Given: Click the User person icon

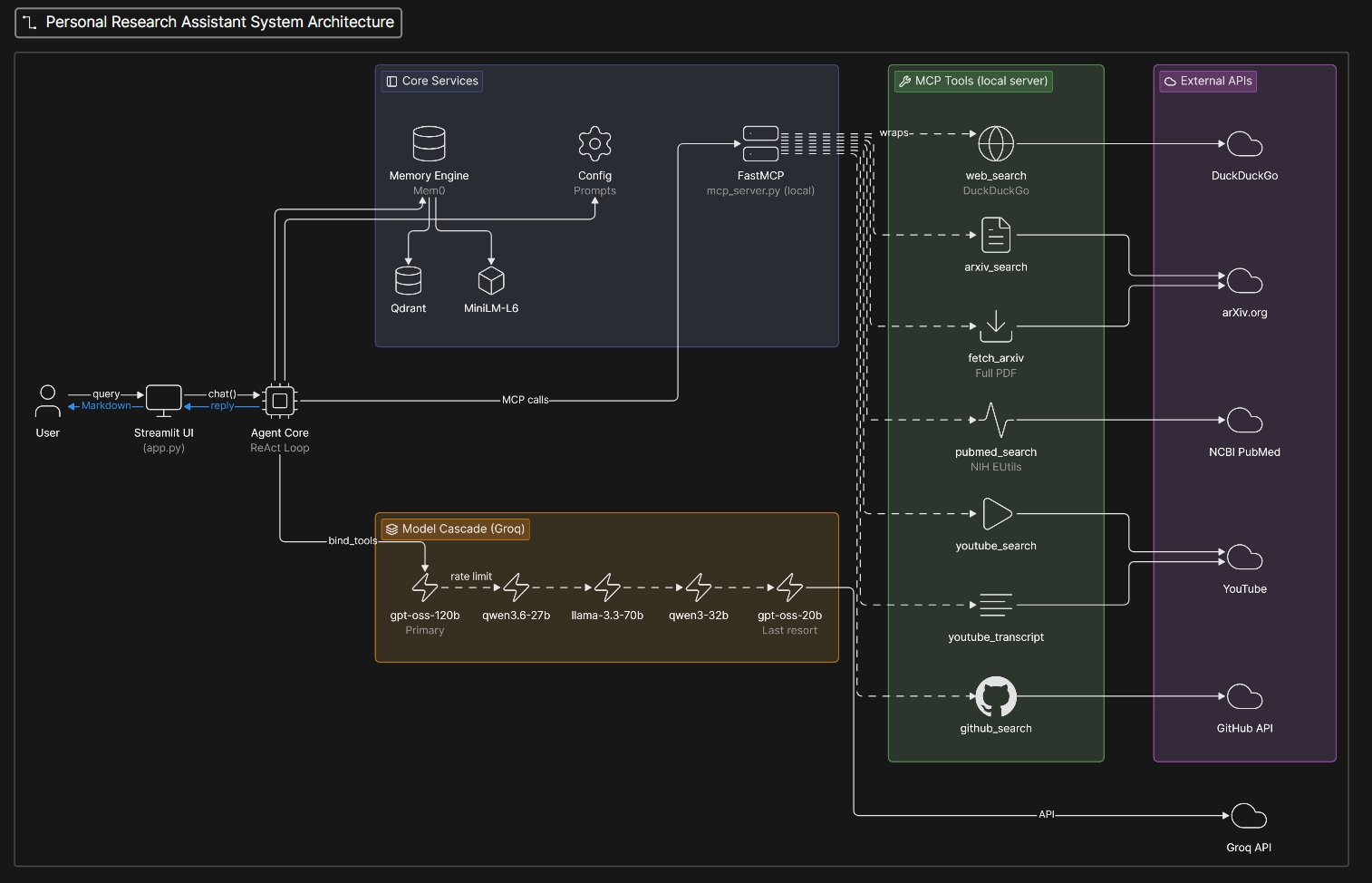Looking at the screenshot, I should click(48, 400).
